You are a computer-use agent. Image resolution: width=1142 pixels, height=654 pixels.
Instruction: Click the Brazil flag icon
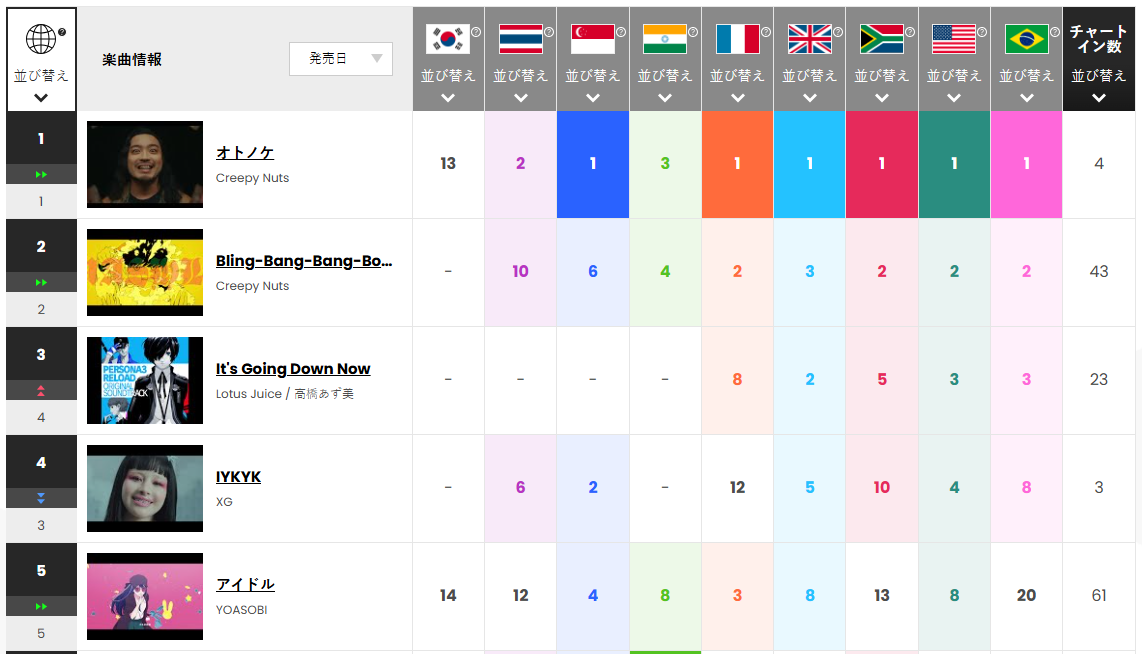[1025, 39]
